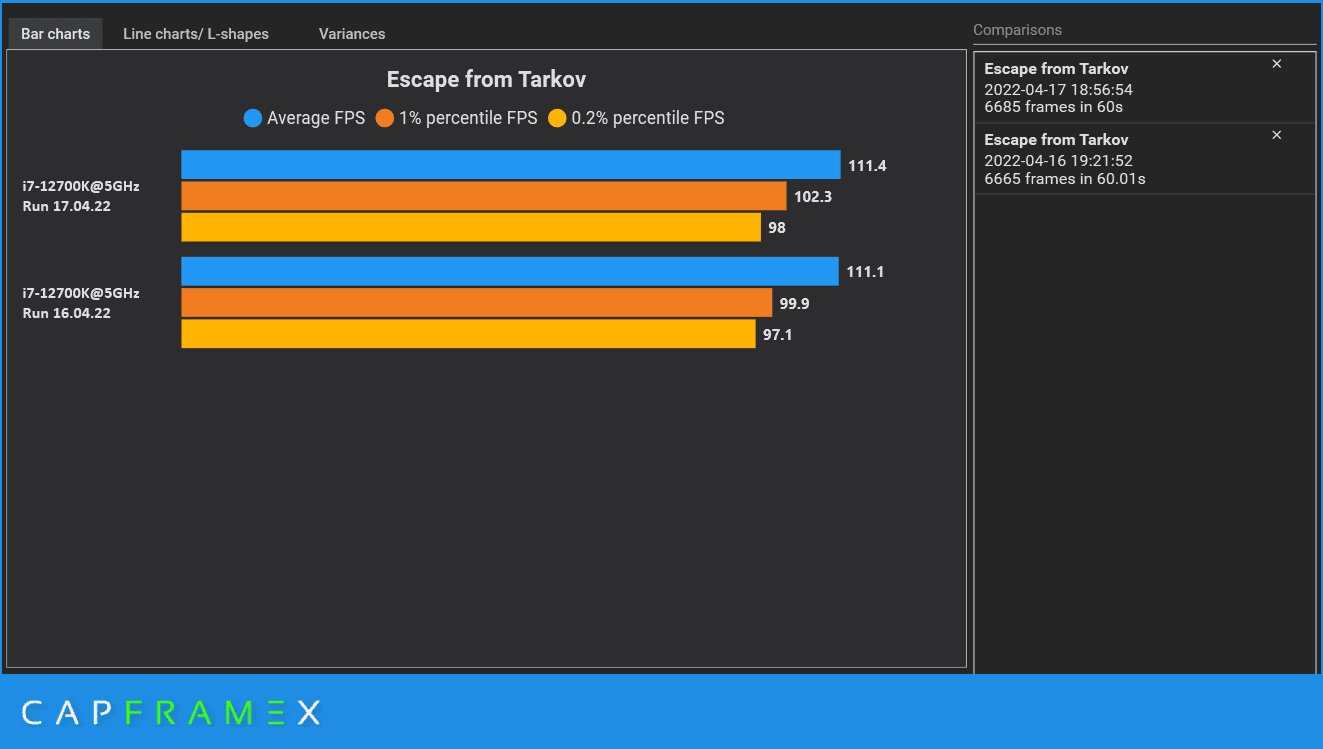Click the 98 0.2% percentile bar
The height and width of the screenshot is (749, 1323).
[x=471, y=227]
